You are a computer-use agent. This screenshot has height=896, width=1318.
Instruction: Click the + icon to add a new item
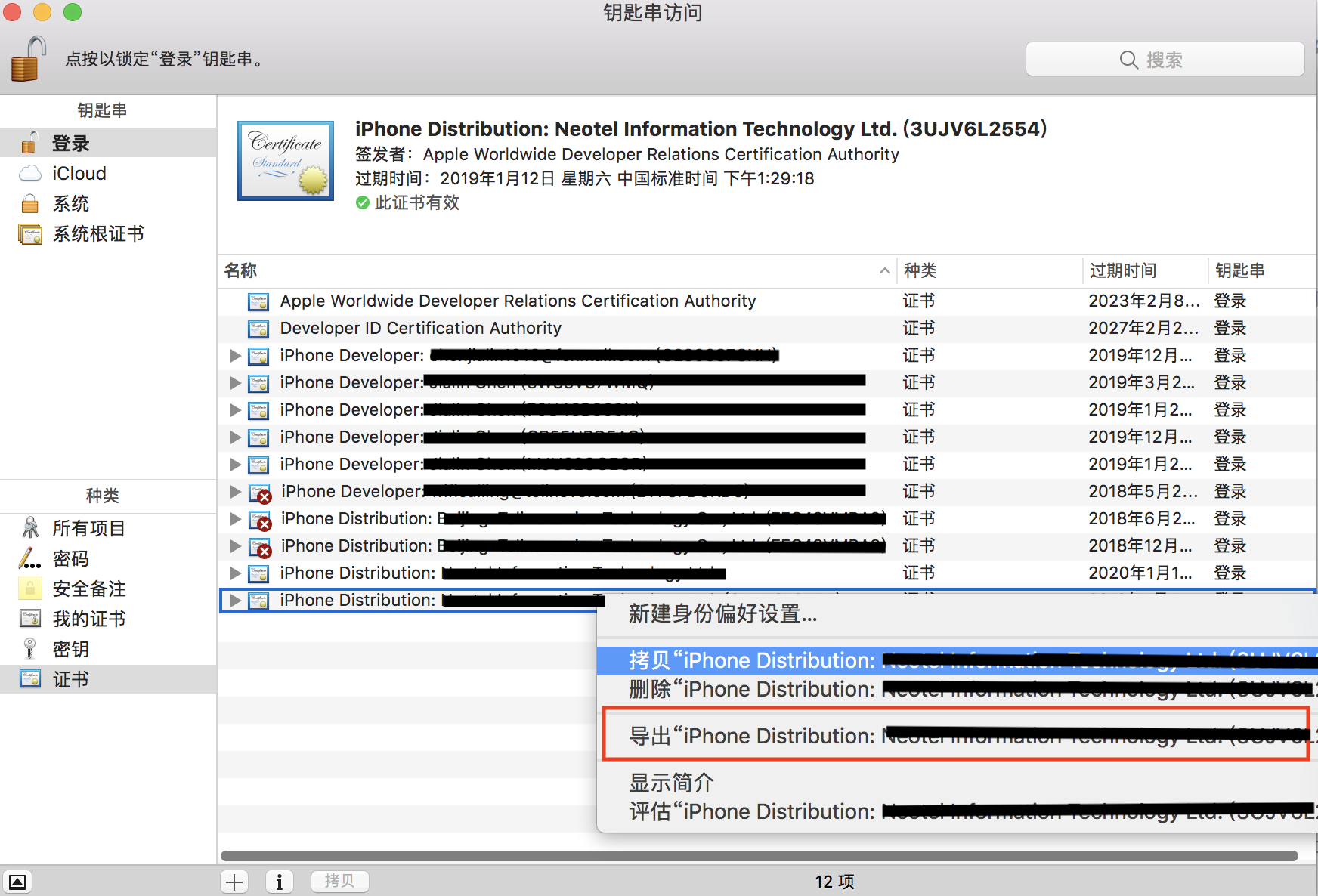234,881
